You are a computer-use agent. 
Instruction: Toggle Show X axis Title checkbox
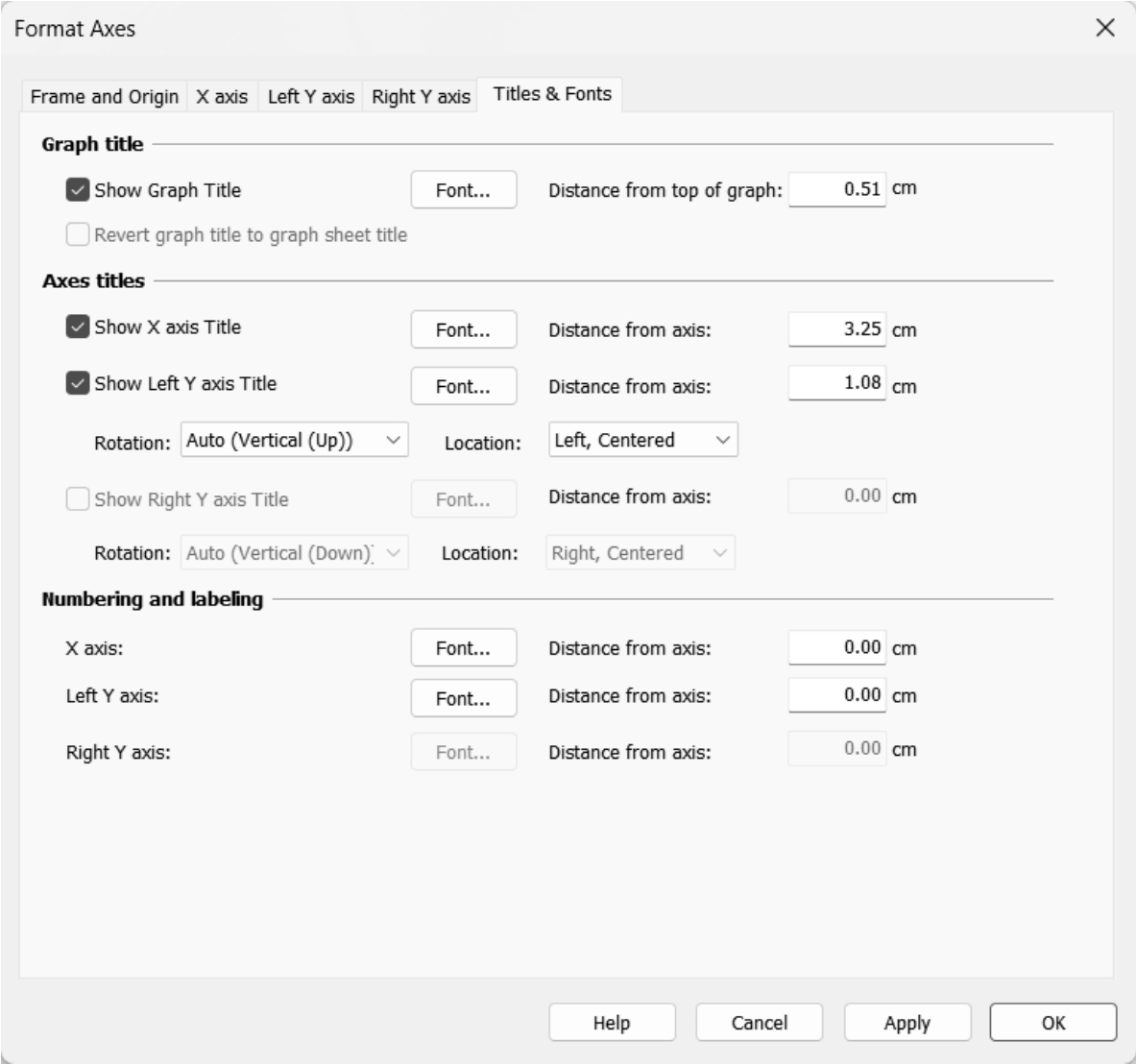(78, 327)
